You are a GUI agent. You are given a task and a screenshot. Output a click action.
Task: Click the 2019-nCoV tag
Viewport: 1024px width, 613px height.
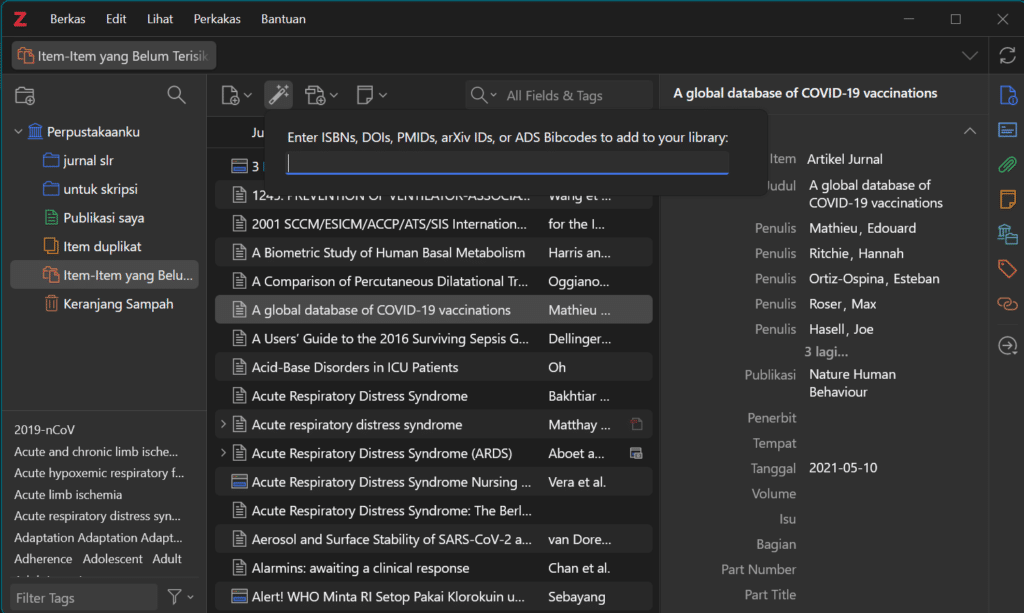pos(44,430)
